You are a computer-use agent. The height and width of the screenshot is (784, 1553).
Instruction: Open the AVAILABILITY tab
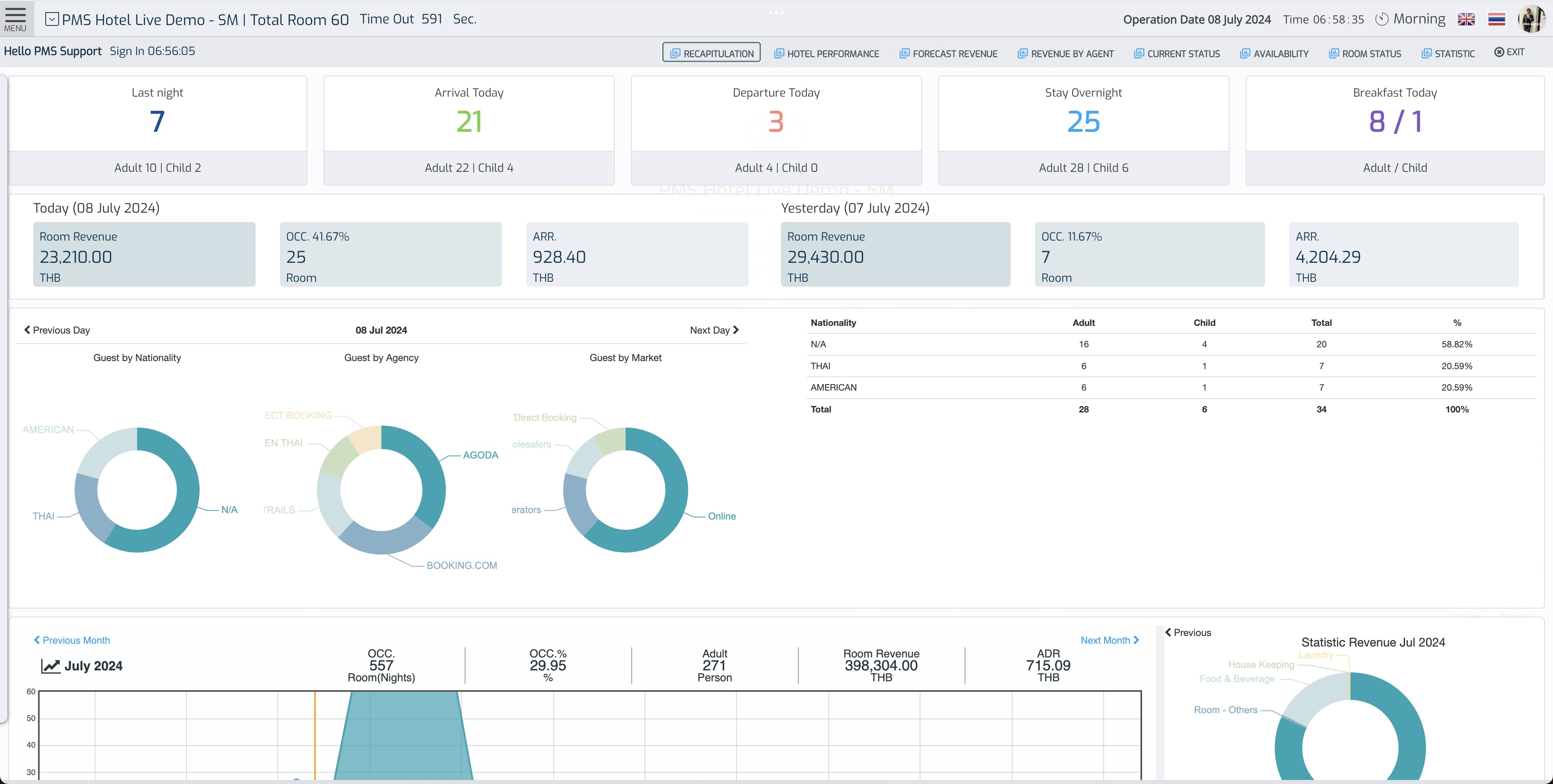tap(1274, 54)
